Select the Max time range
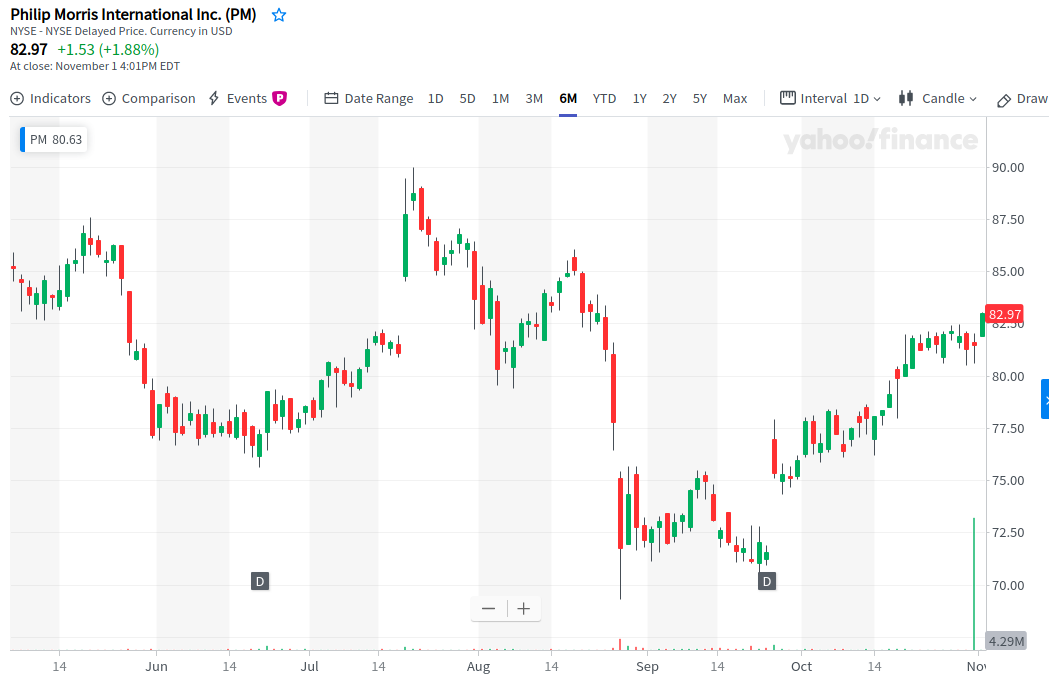The width and height of the screenshot is (1049, 684). click(x=735, y=98)
